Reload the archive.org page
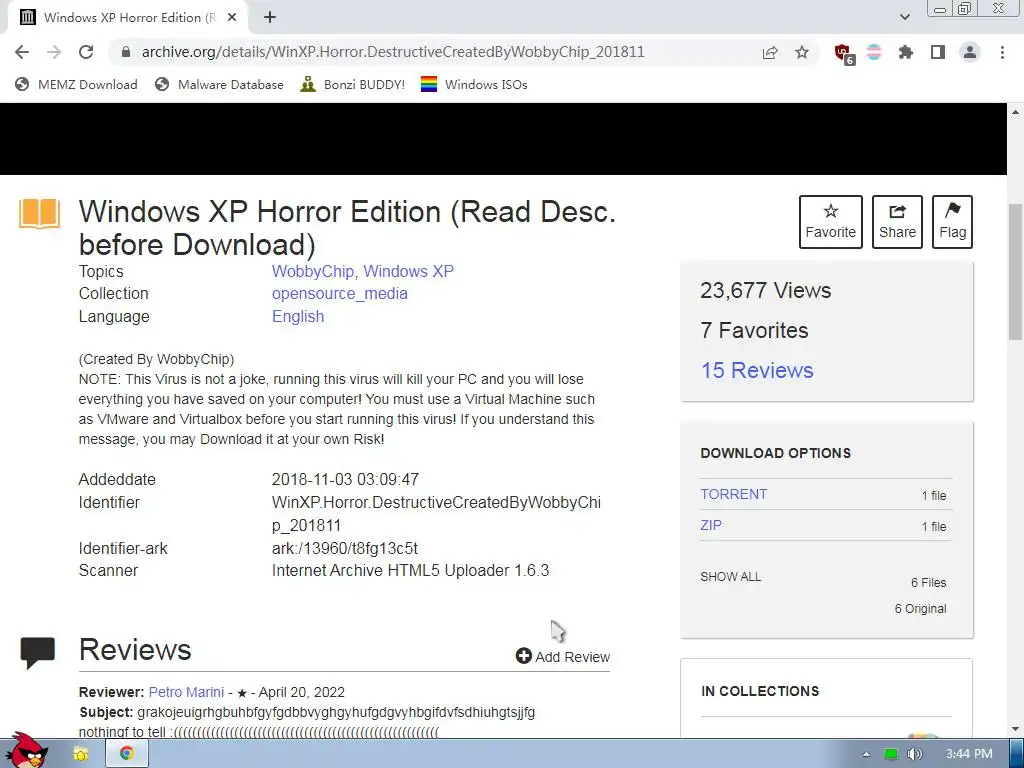The width and height of the screenshot is (1024, 768). pos(86,52)
